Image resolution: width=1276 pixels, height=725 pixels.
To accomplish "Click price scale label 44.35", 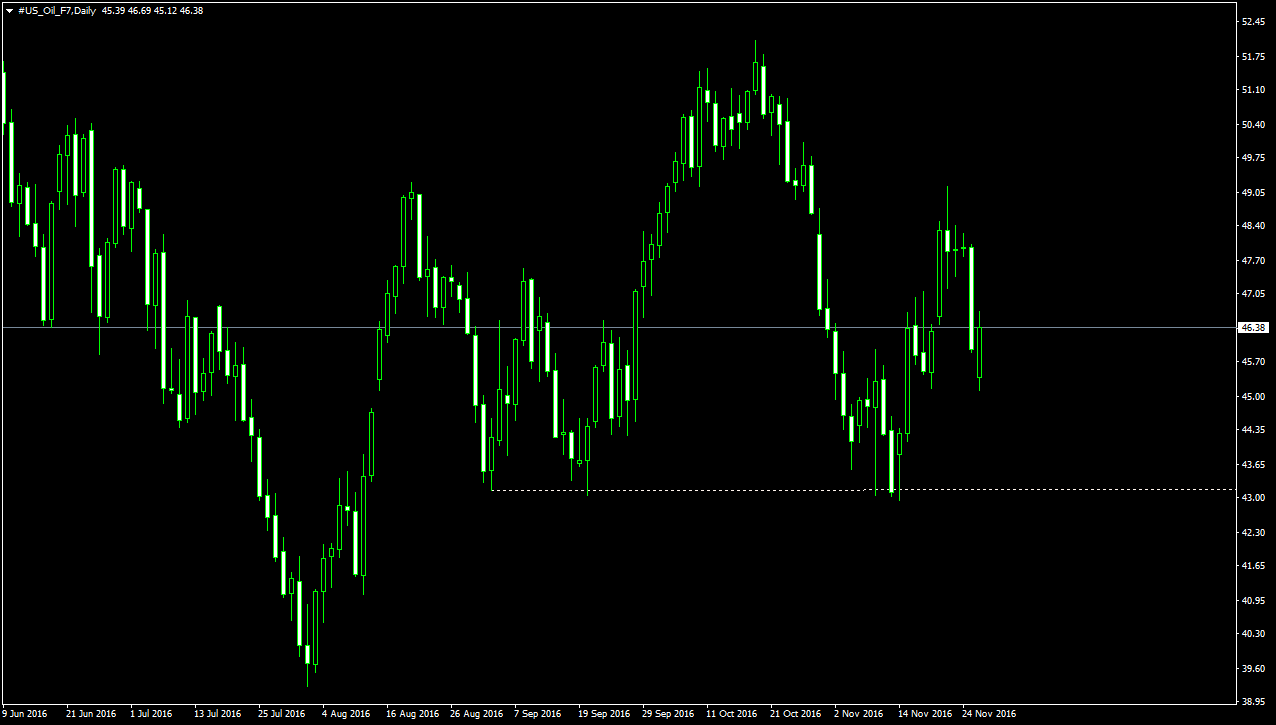I will click(1253, 430).
